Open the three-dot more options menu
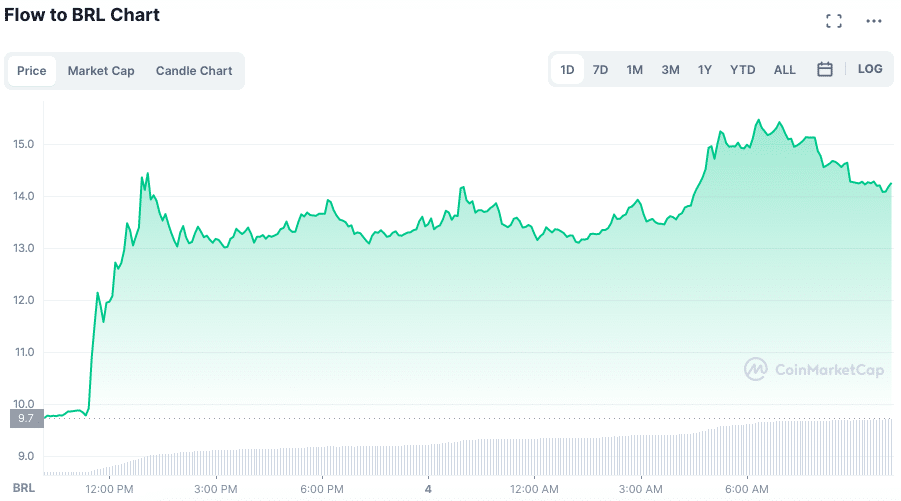901x501 pixels. click(x=874, y=21)
